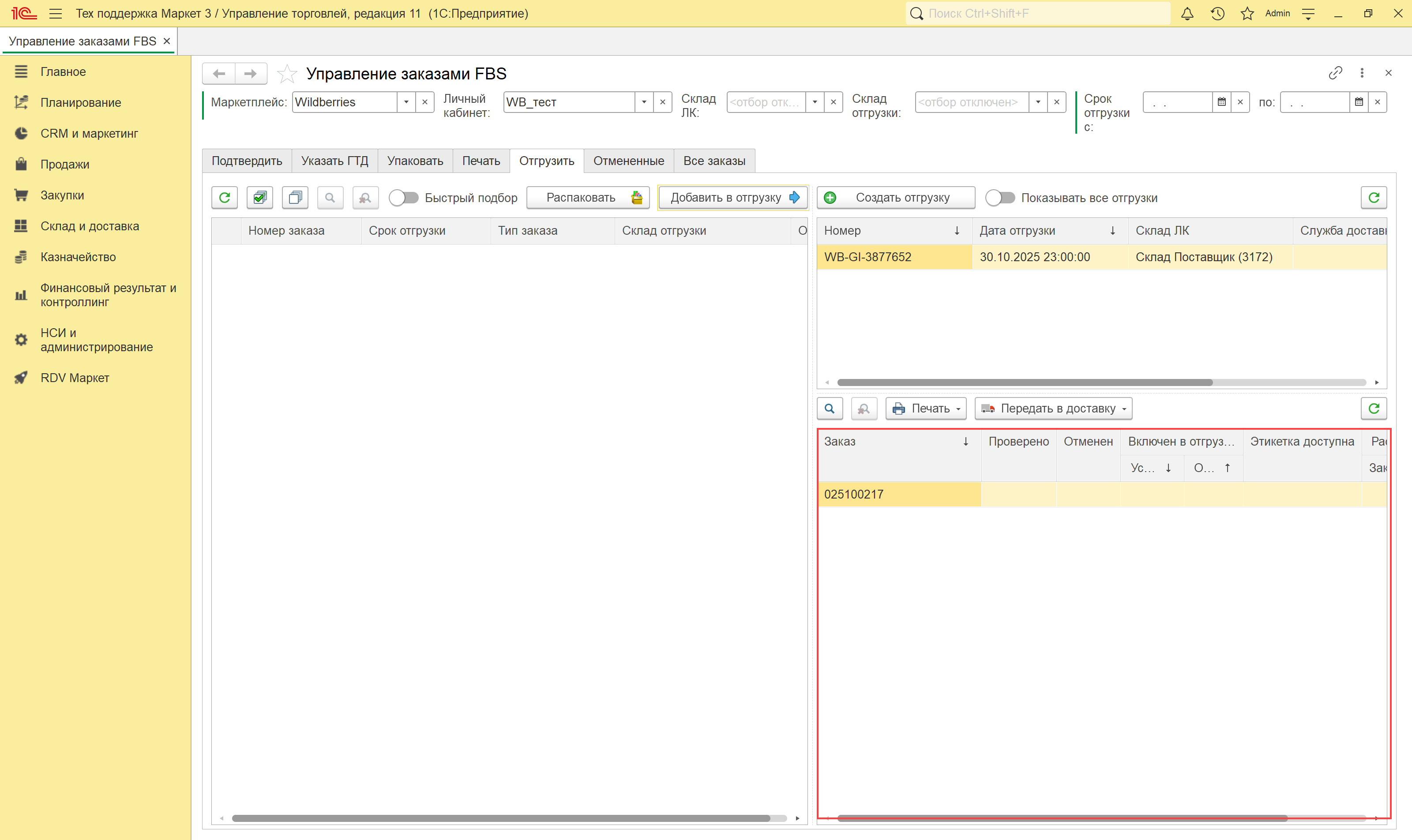The width and height of the screenshot is (1412, 840).
Task: Enable Показывать все отгрузки switch
Action: click(x=1000, y=198)
